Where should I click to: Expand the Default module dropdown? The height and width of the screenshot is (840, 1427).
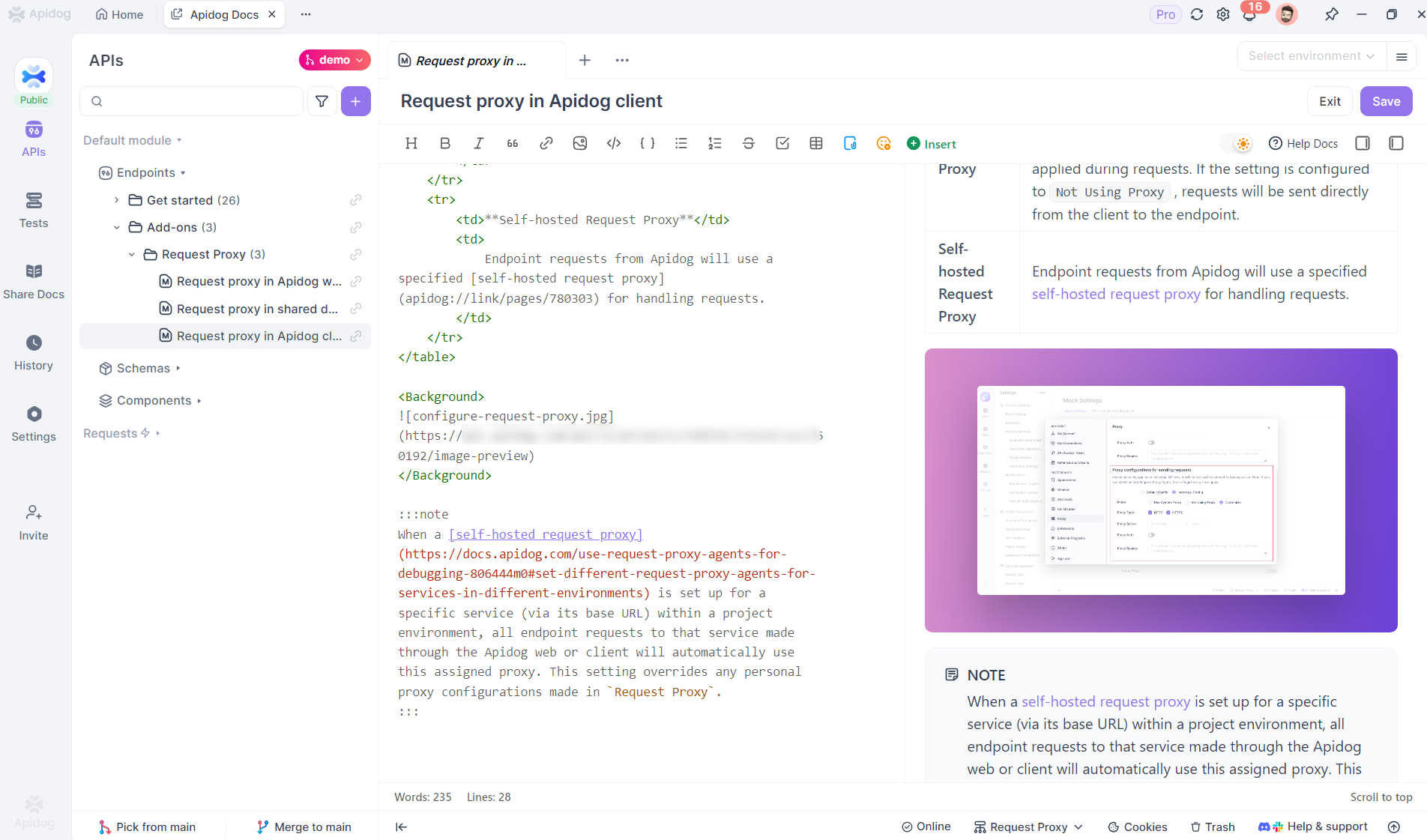[133, 140]
